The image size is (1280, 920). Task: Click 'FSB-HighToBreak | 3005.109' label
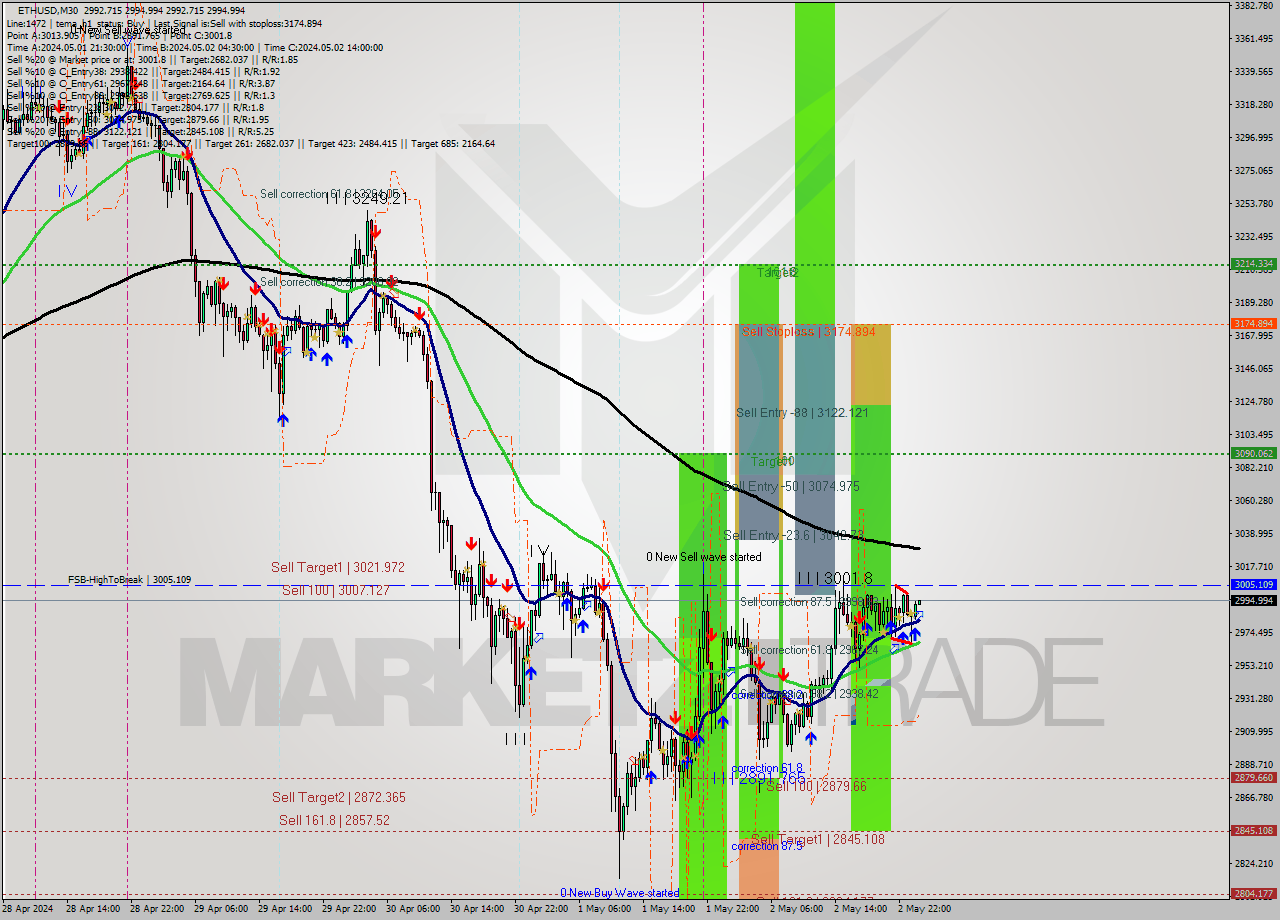pos(129,579)
